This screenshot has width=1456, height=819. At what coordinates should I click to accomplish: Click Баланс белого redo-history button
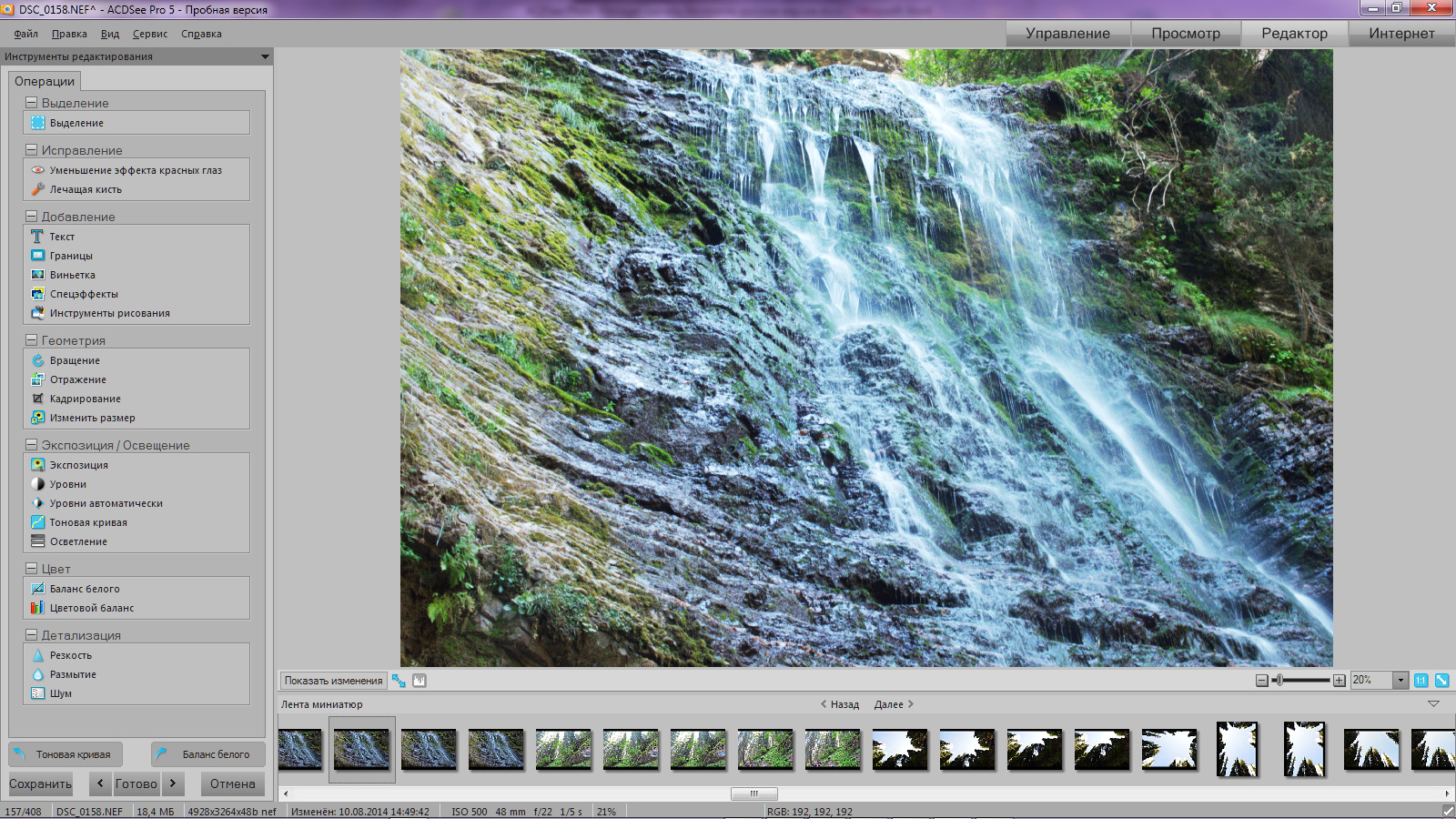tap(207, 754)
